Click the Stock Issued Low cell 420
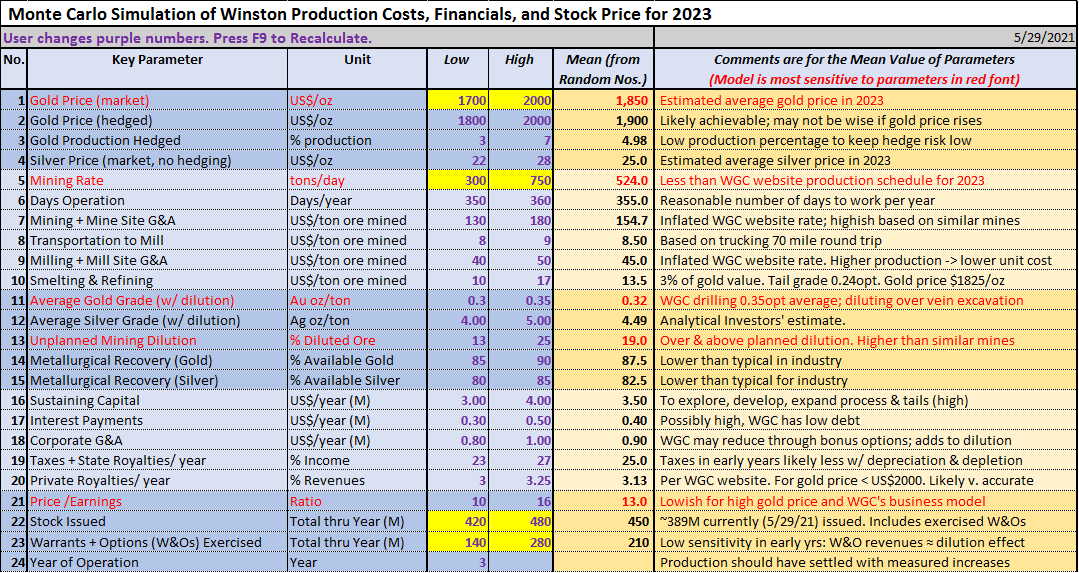This screenshot has height=573, width=1079. pyautogui.click(x=458, y=522)
